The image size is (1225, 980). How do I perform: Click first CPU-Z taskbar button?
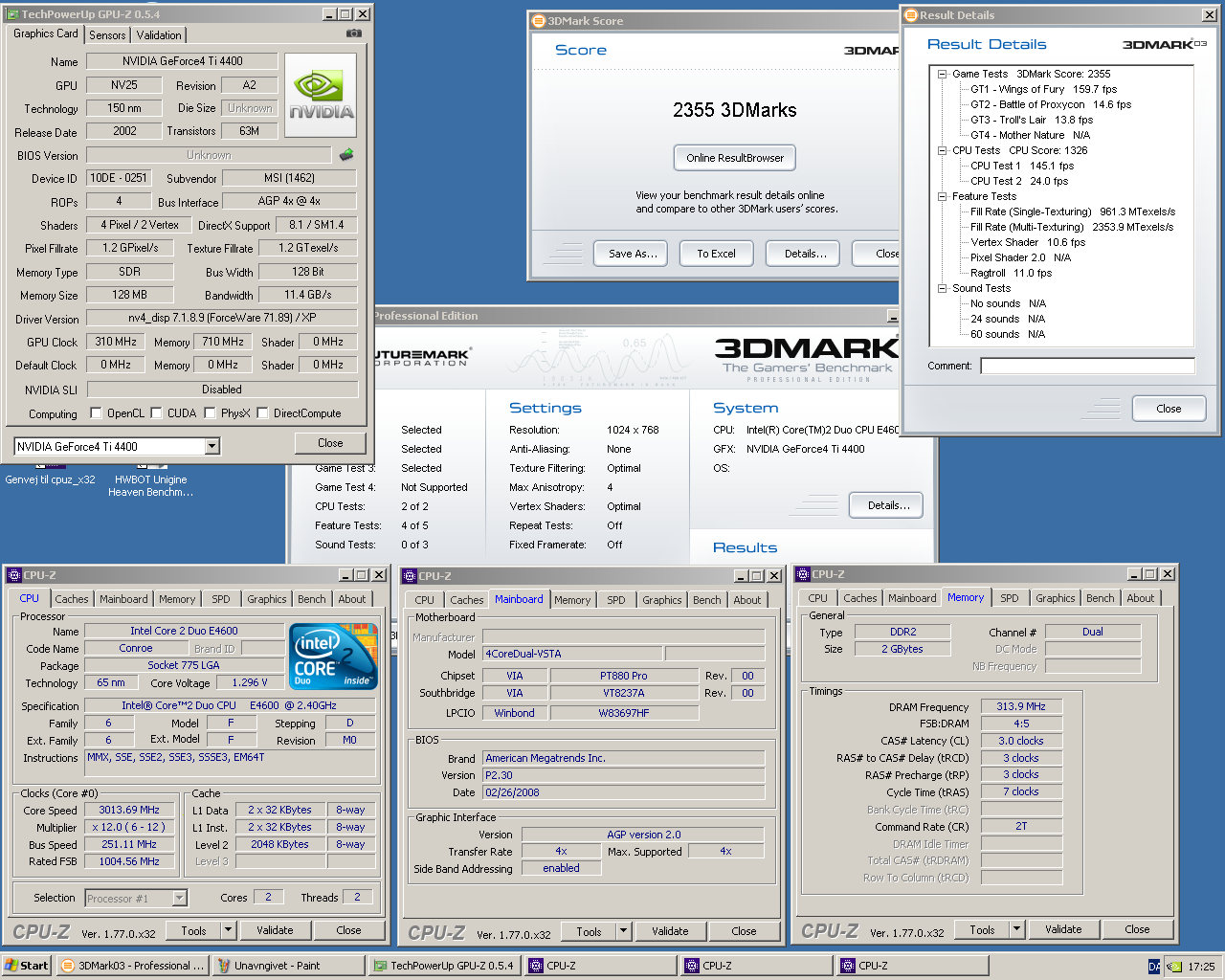pos(600,966)
